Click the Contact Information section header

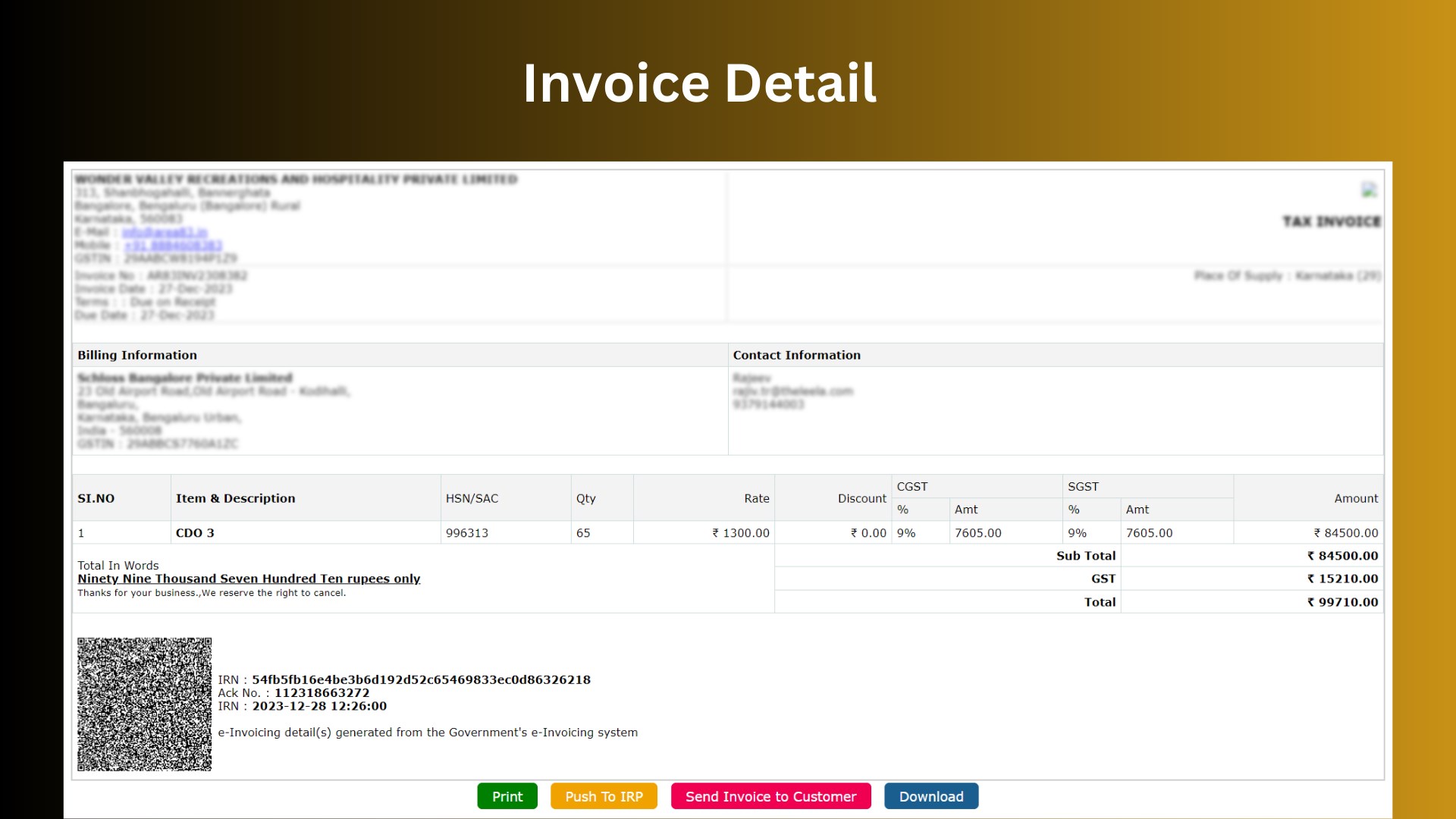pos(796,355)
